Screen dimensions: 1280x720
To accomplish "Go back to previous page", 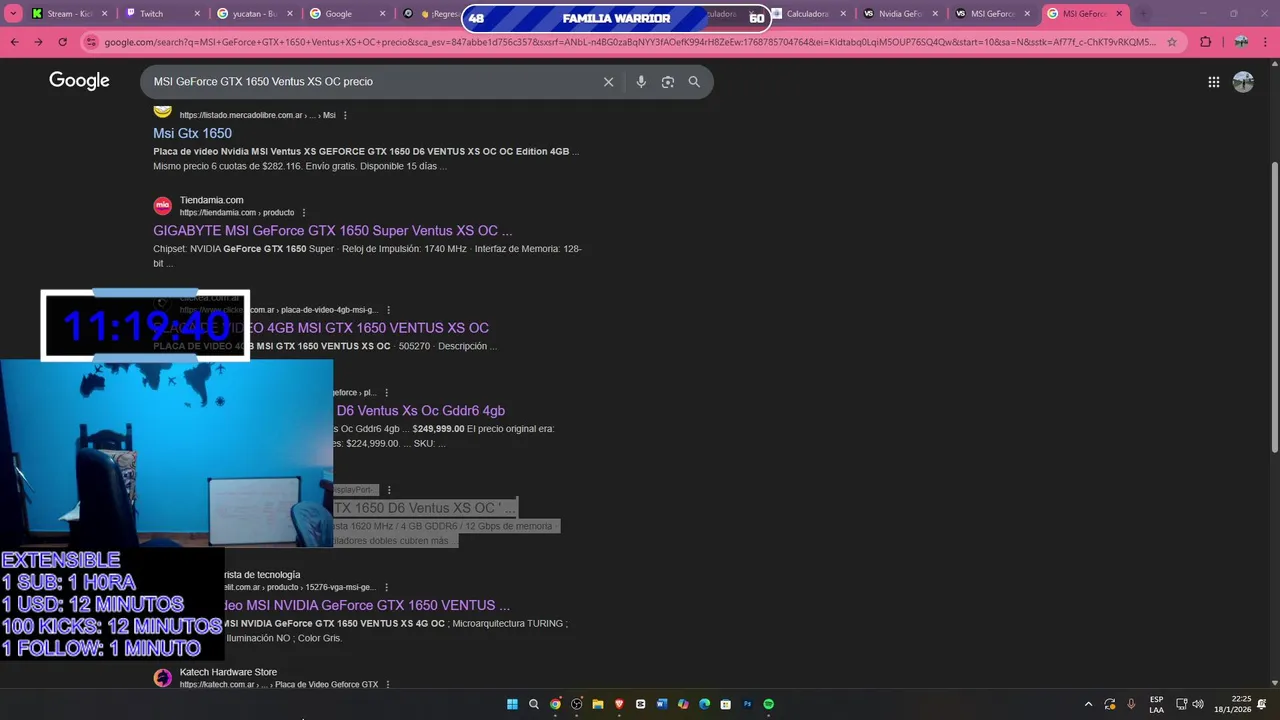I will 14,42.
